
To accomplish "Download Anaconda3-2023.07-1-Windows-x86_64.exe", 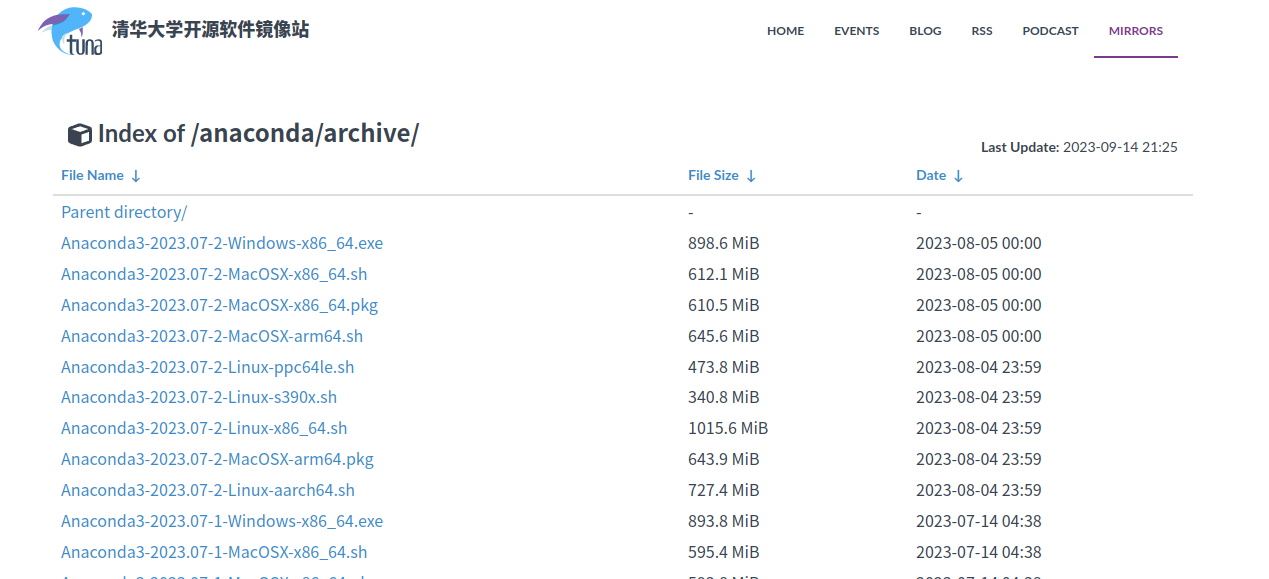I will (222, 521).
